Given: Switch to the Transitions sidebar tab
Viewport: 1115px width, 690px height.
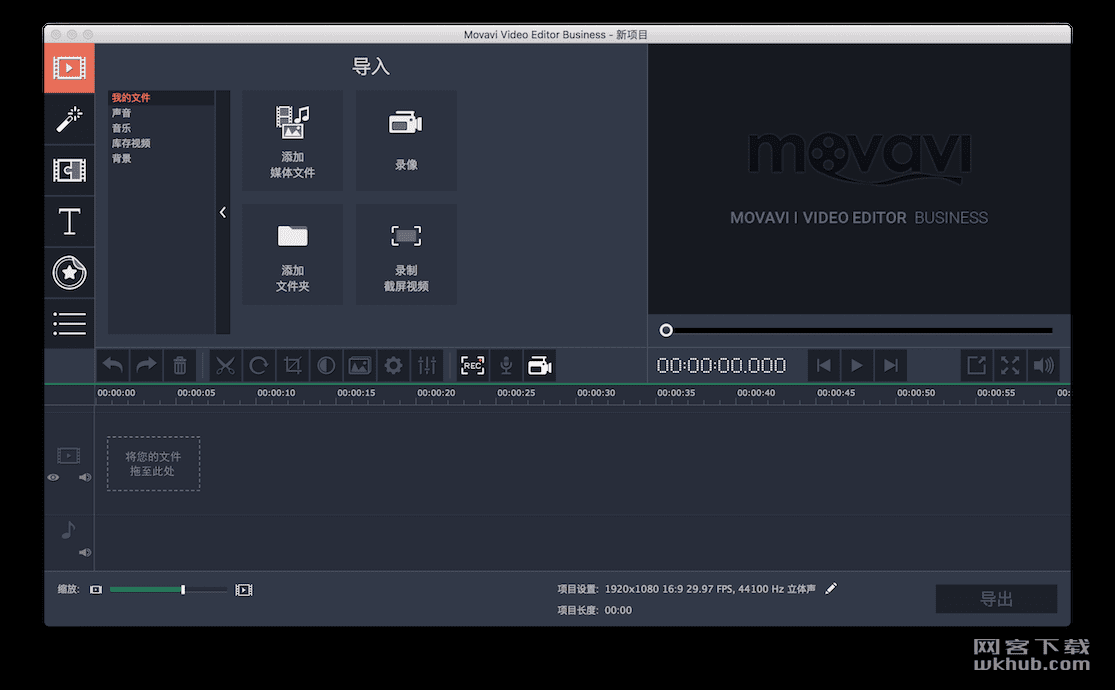Looking at the screenshot, I should pos(69,170).
